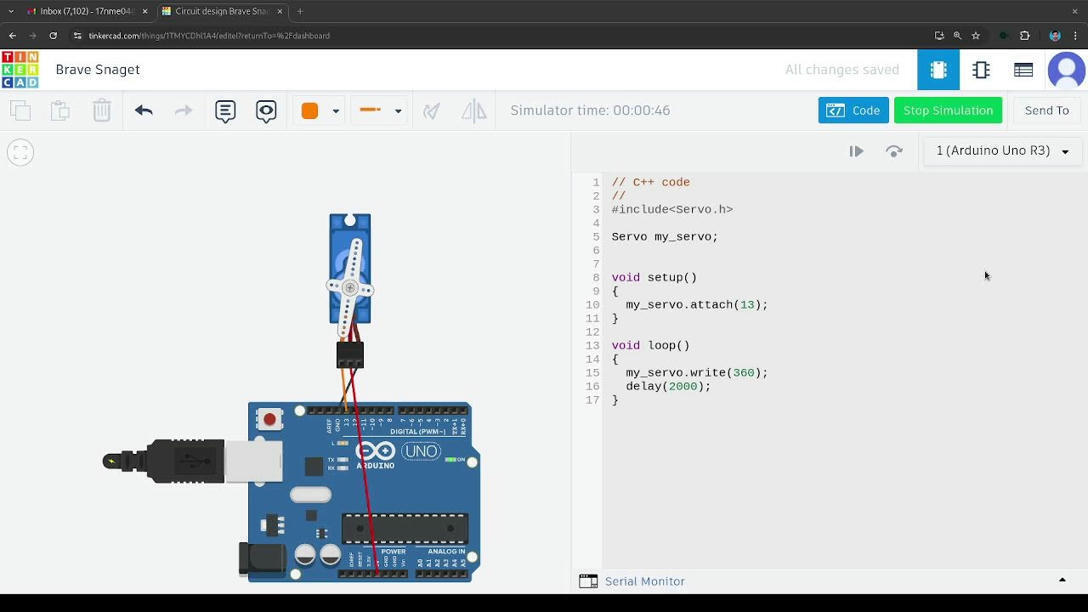Undo the last action
The height and width of the screenshot is (612, 1088).
(144, 111)
